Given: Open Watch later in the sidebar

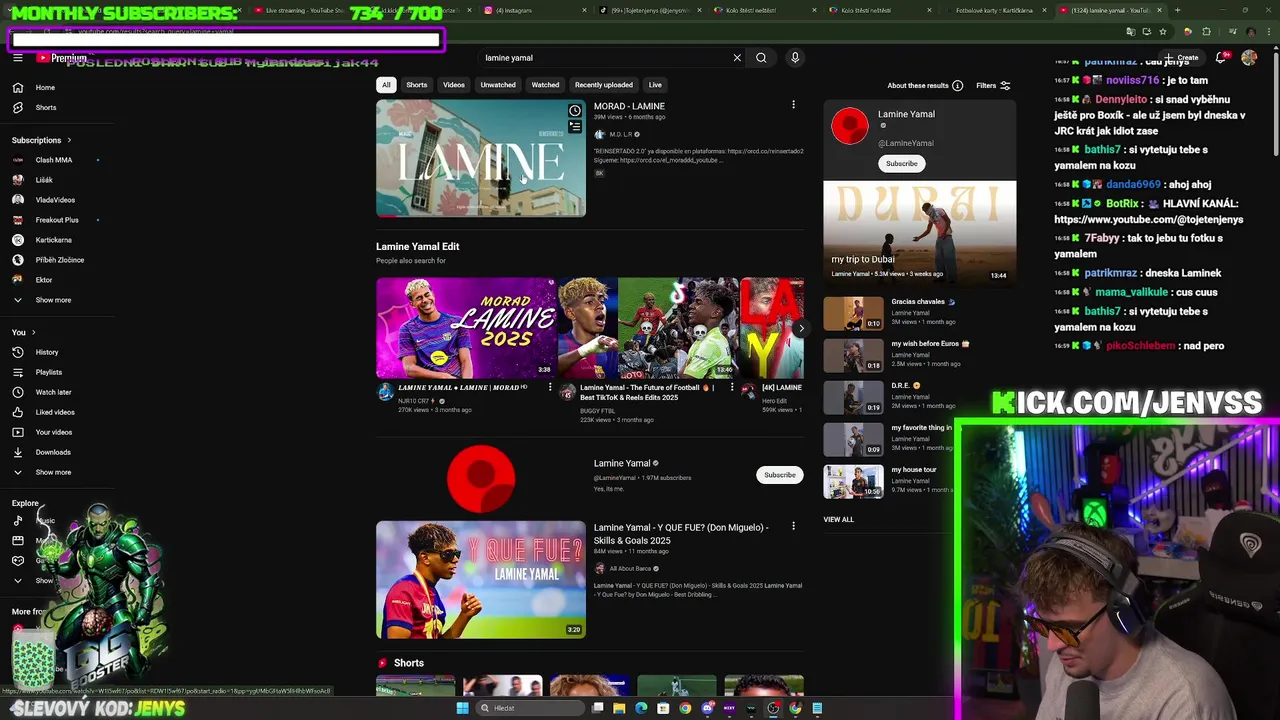Looking at the screenshot, I should click(x=53, y=392).
